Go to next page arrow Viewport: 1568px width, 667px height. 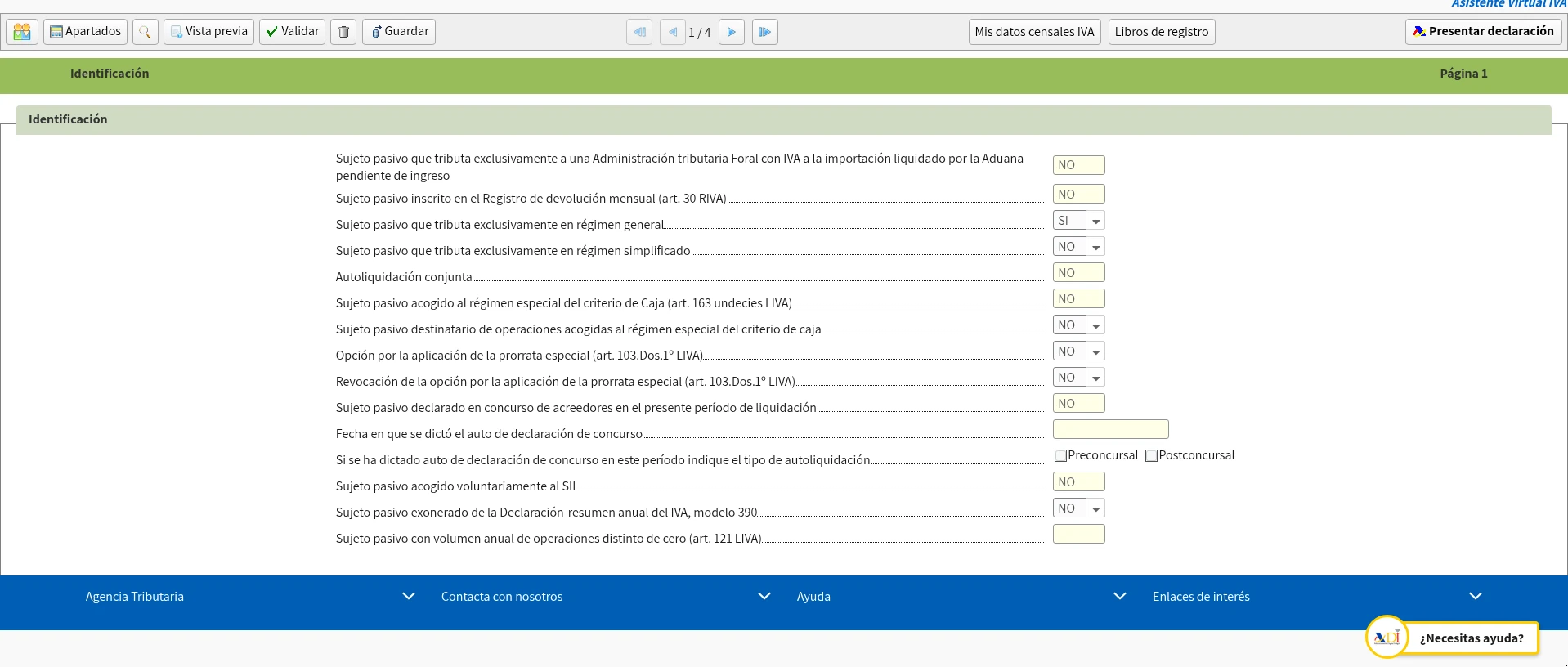click(x=731, y=32)
